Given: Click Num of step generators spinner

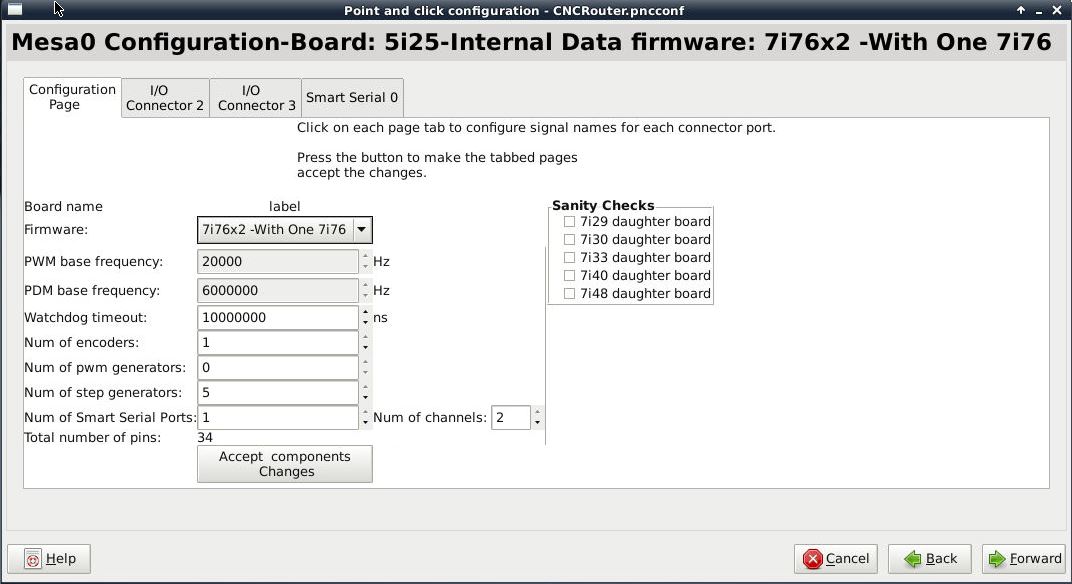Looking at the screenshot, I should click(x=365, y=393).
